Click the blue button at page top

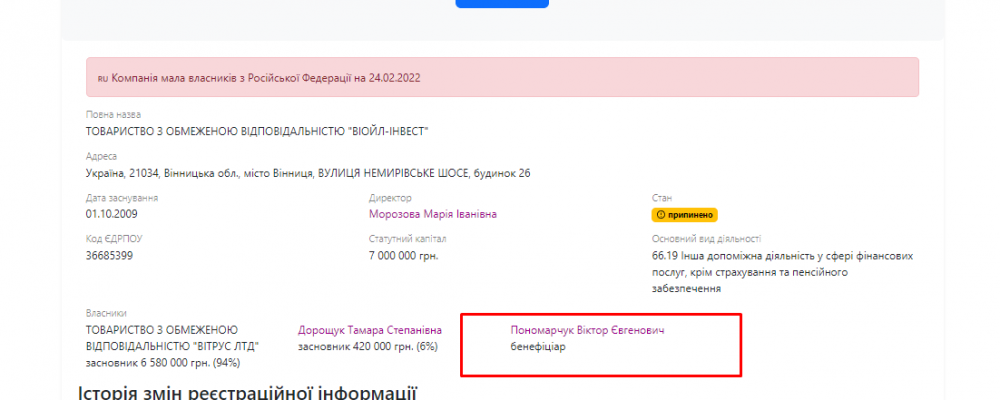tap(502, 3)
